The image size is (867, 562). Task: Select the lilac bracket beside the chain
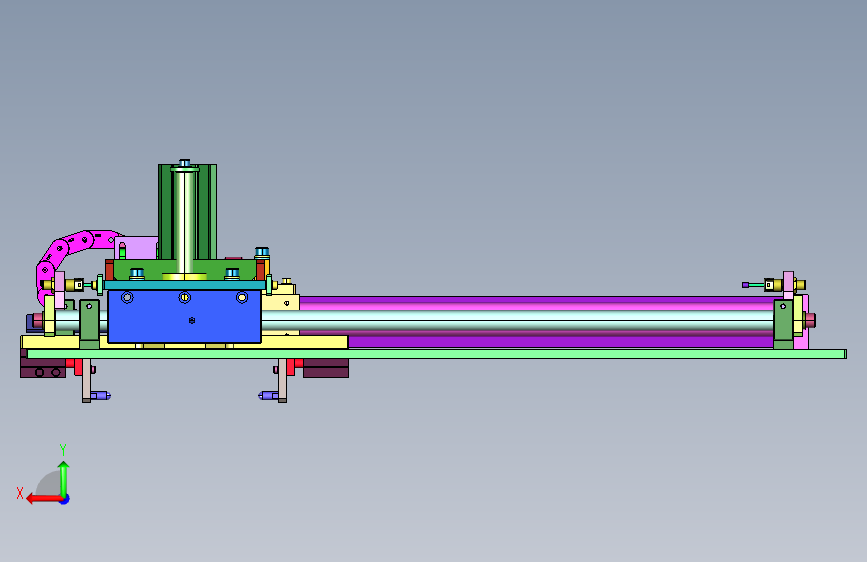point(137,247)
